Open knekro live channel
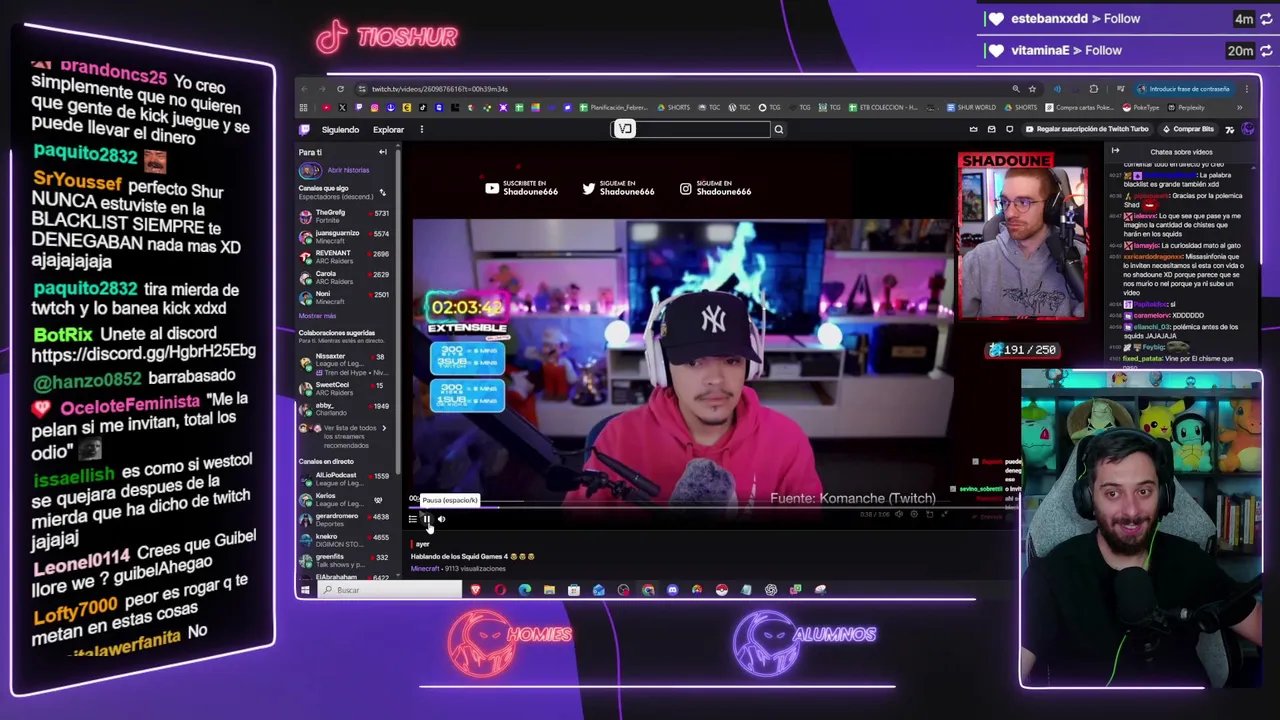The height and width of the screenshot is (720, 1280). tap(345, 540)
